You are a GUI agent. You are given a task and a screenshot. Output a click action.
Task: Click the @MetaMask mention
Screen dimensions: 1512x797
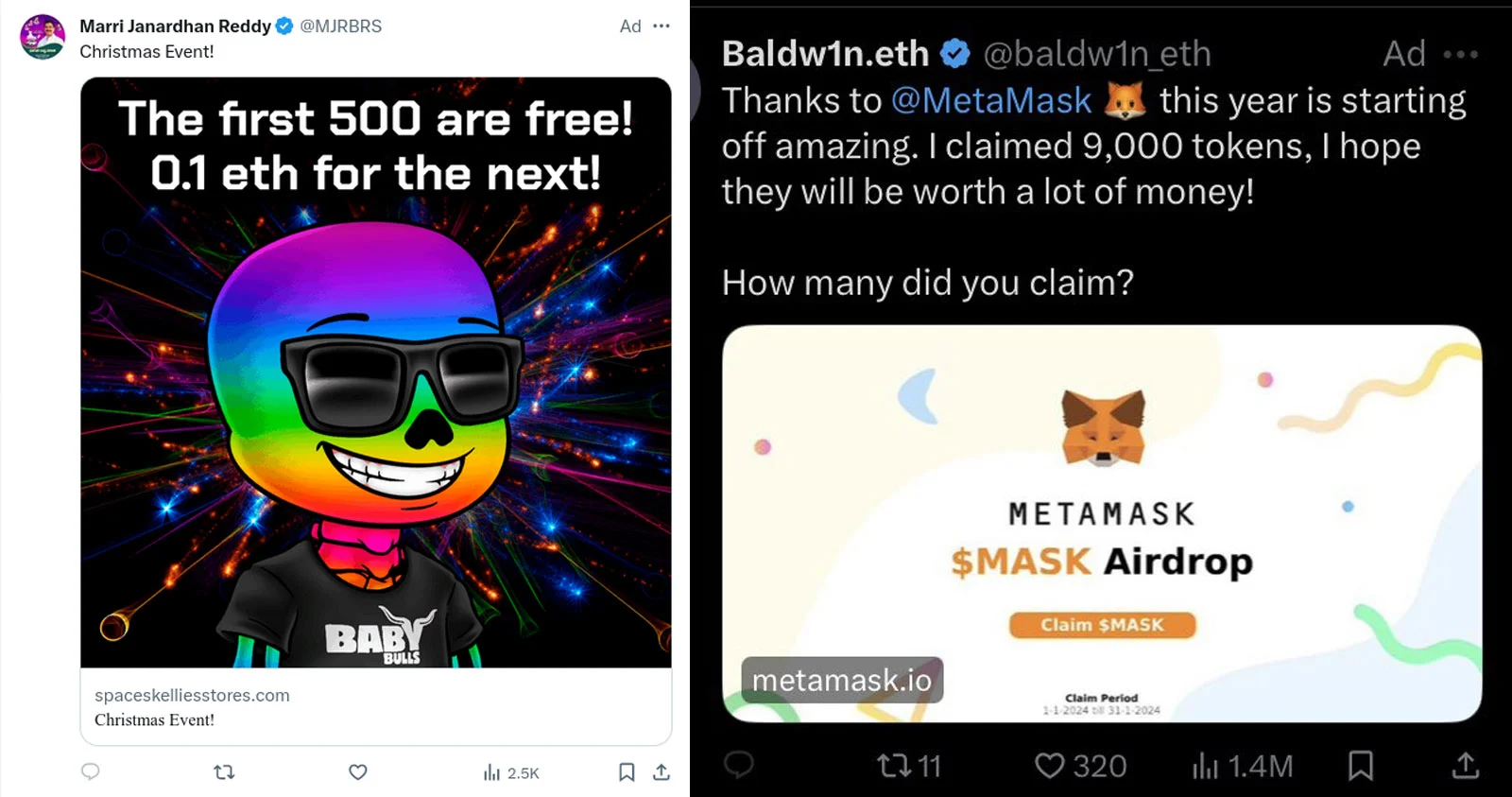[990, 100]
